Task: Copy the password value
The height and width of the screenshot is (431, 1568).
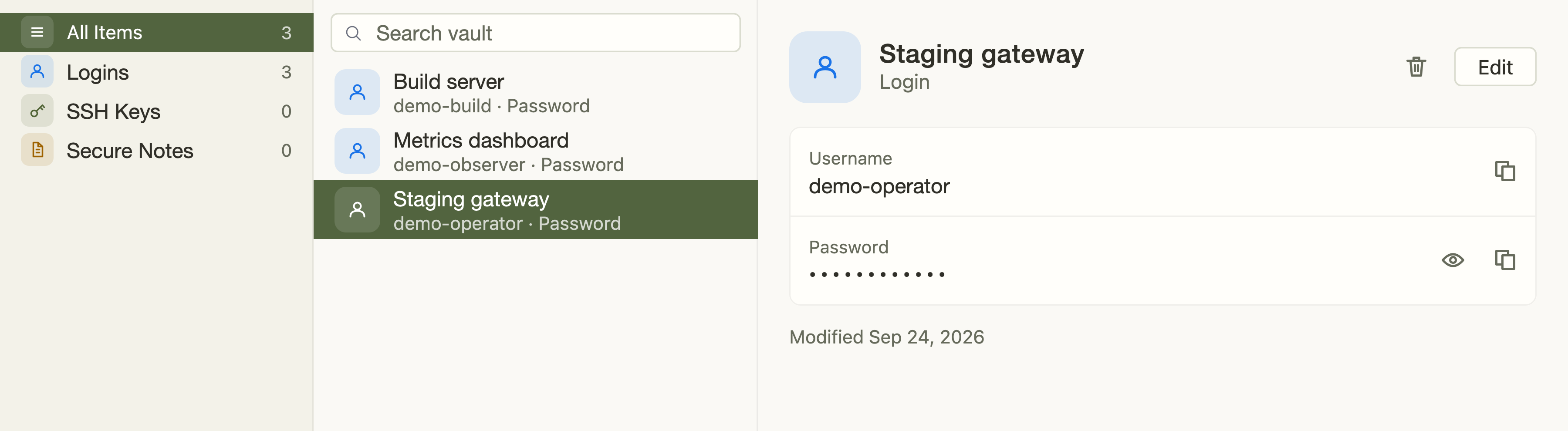Action: tap(1505, 260)
